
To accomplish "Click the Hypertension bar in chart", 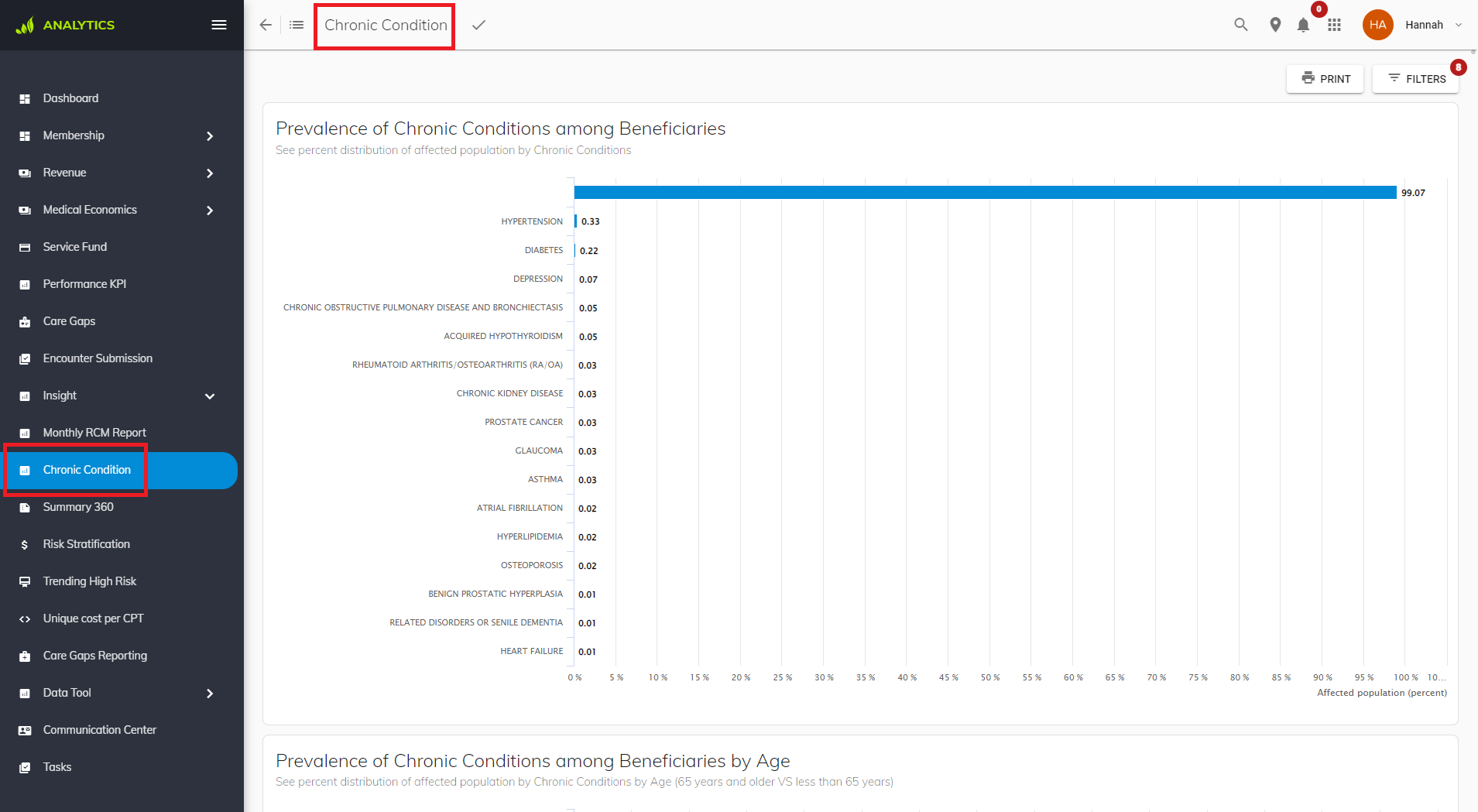I will tap(576, 221).
